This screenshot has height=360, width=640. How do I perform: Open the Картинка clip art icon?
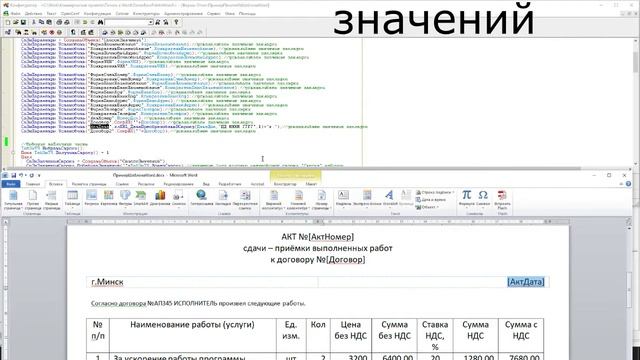click(x=109, y=198)
